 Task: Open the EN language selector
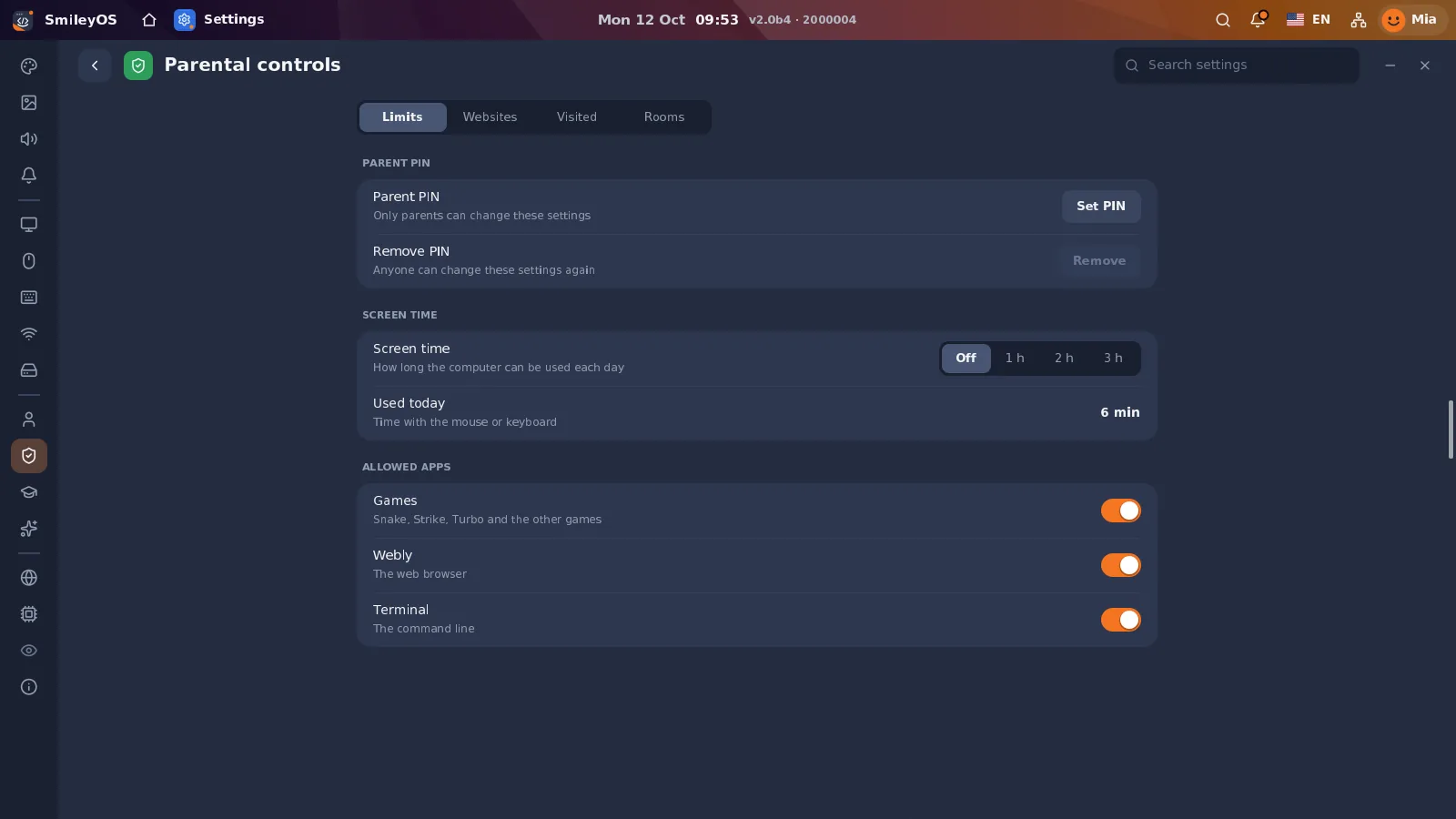pos(1309,19)
